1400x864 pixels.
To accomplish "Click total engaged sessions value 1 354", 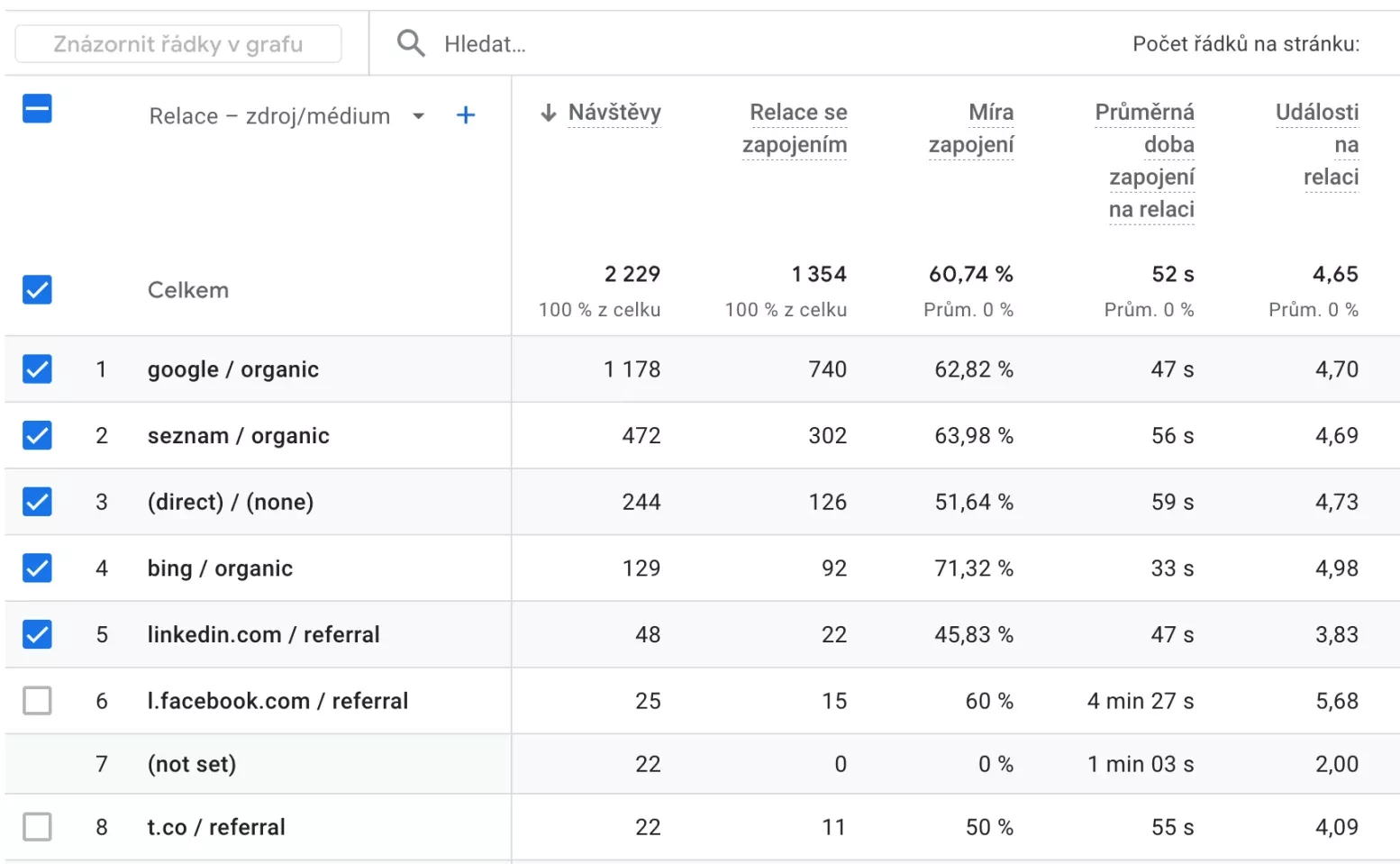I will (819, 274).
